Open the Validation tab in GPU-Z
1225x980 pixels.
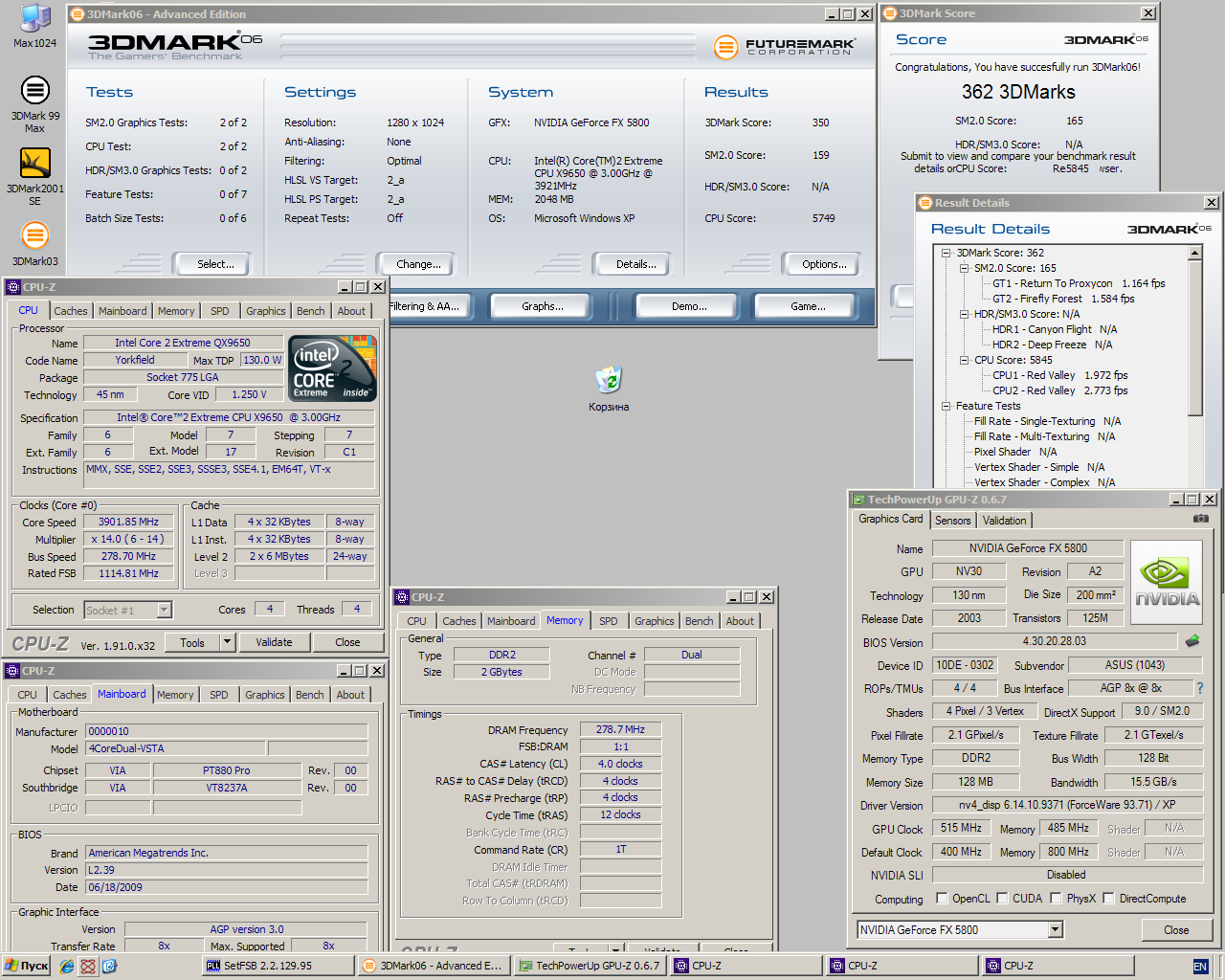coord(1004,521)
